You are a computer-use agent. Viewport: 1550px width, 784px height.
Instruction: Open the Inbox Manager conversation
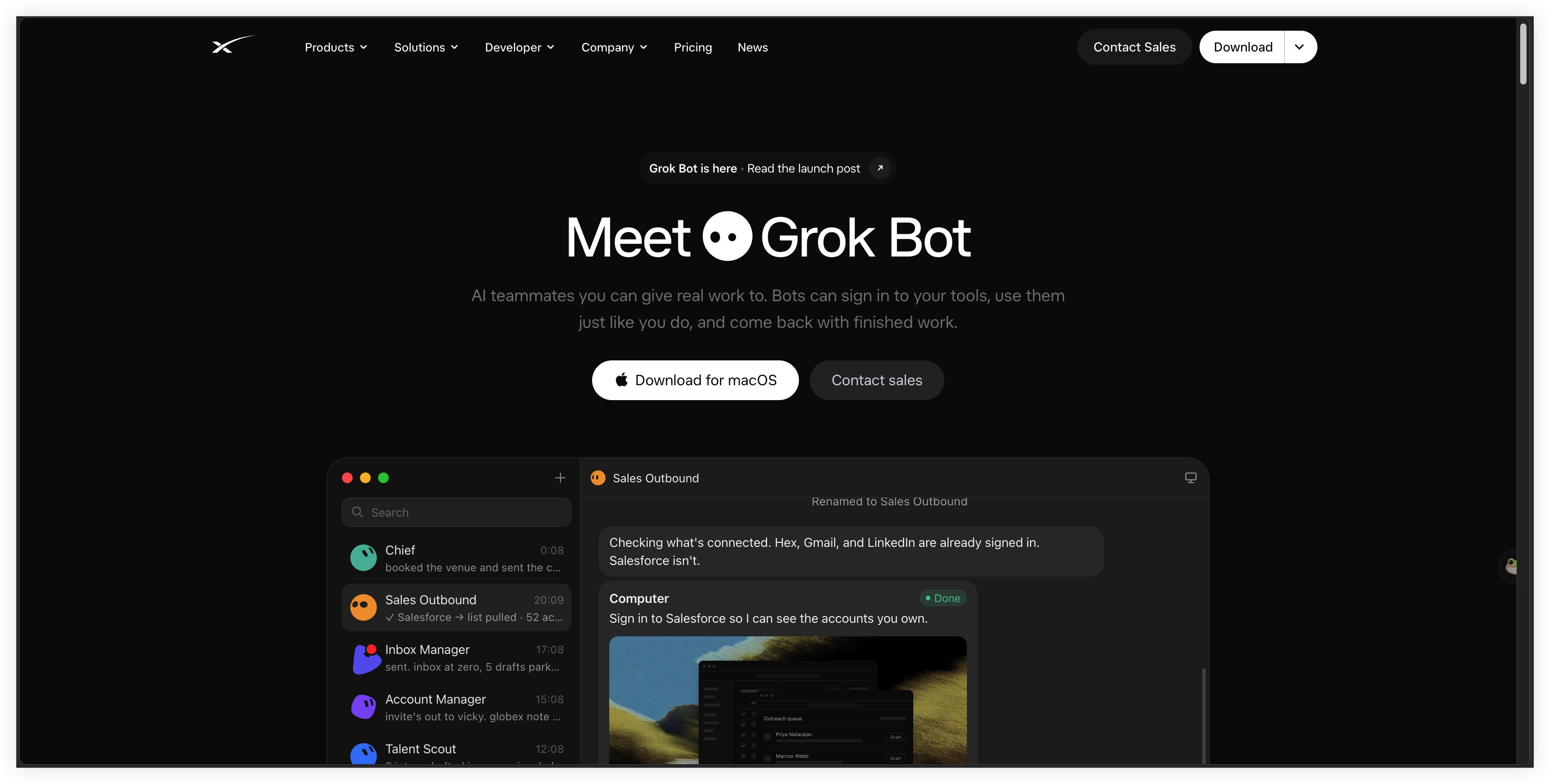click(x=456, y=658)
